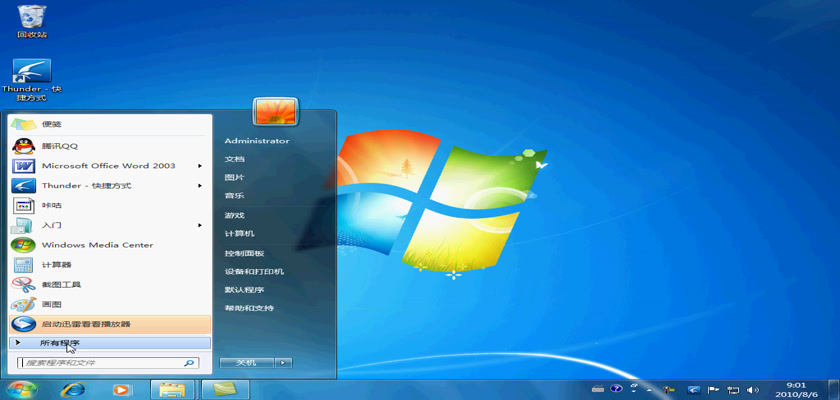
Task: Click the 关机 shutdown button
Action: click(x=245, y=362)
